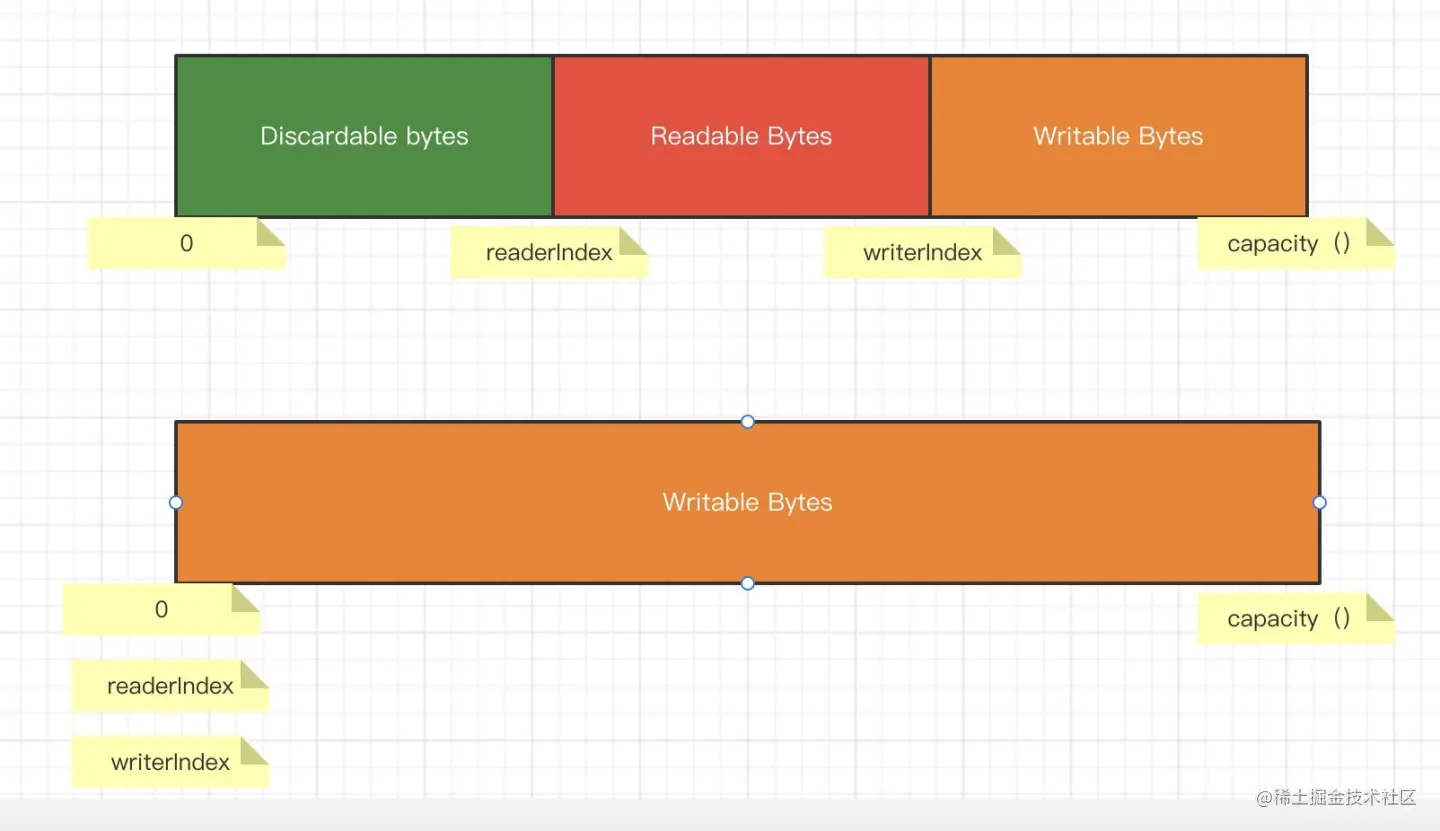Select the writerIndex note in bottom diagram
The height and width of the screenshot is (831, 1440).
(170, 761)
